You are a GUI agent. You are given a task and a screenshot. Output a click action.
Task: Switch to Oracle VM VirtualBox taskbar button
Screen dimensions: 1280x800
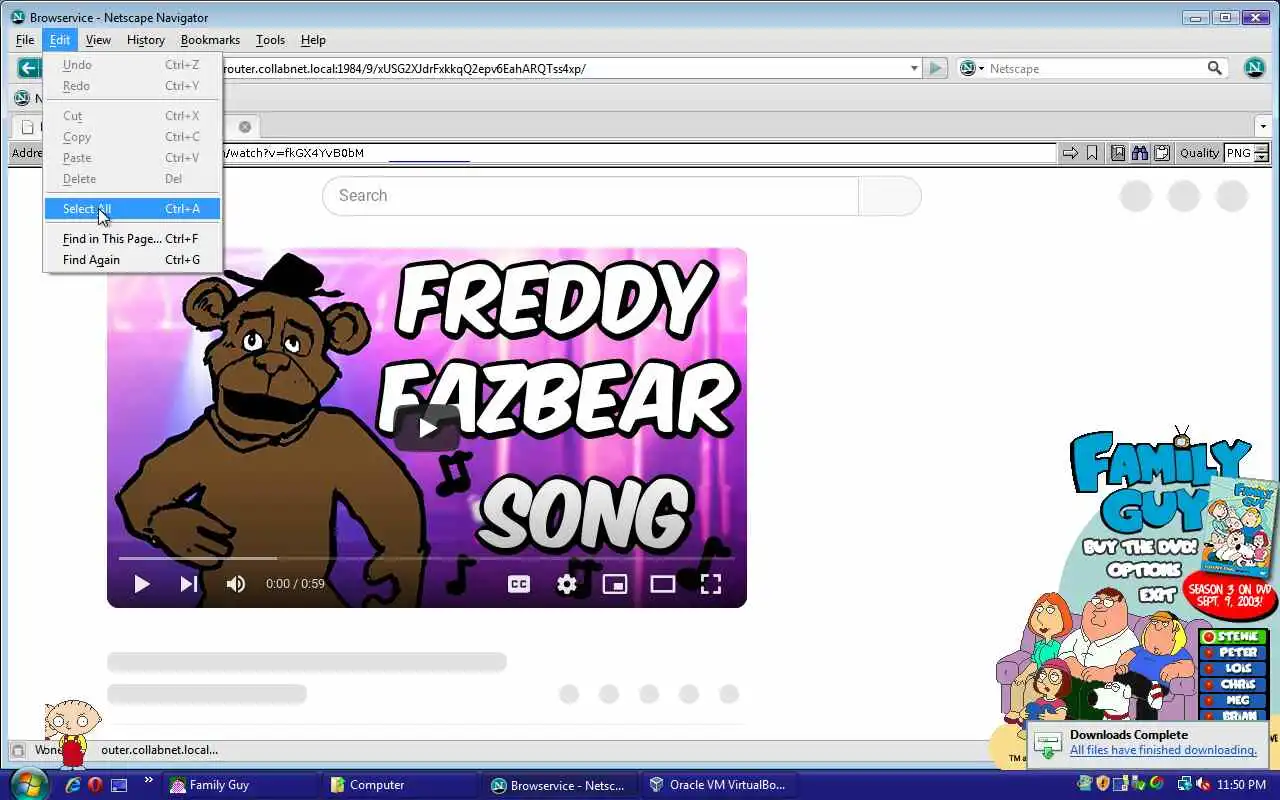(x=720, y=785)
